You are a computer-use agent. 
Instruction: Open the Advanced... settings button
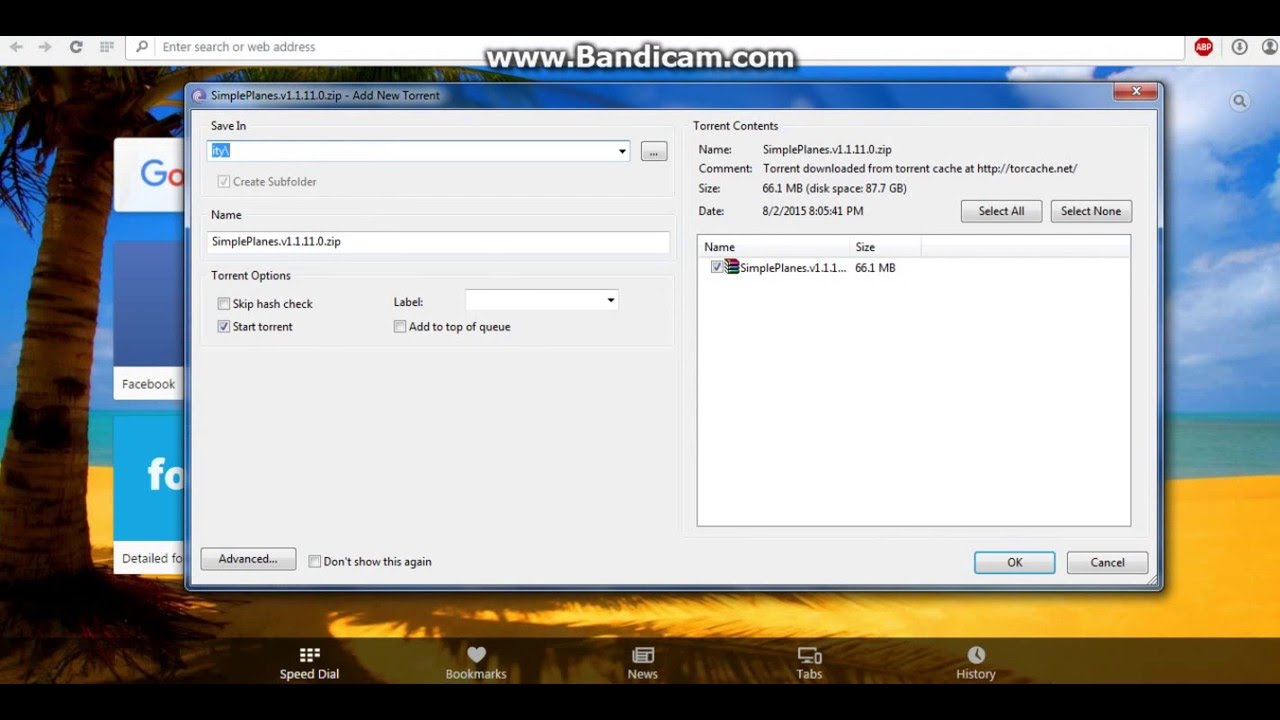coord(248,559)
